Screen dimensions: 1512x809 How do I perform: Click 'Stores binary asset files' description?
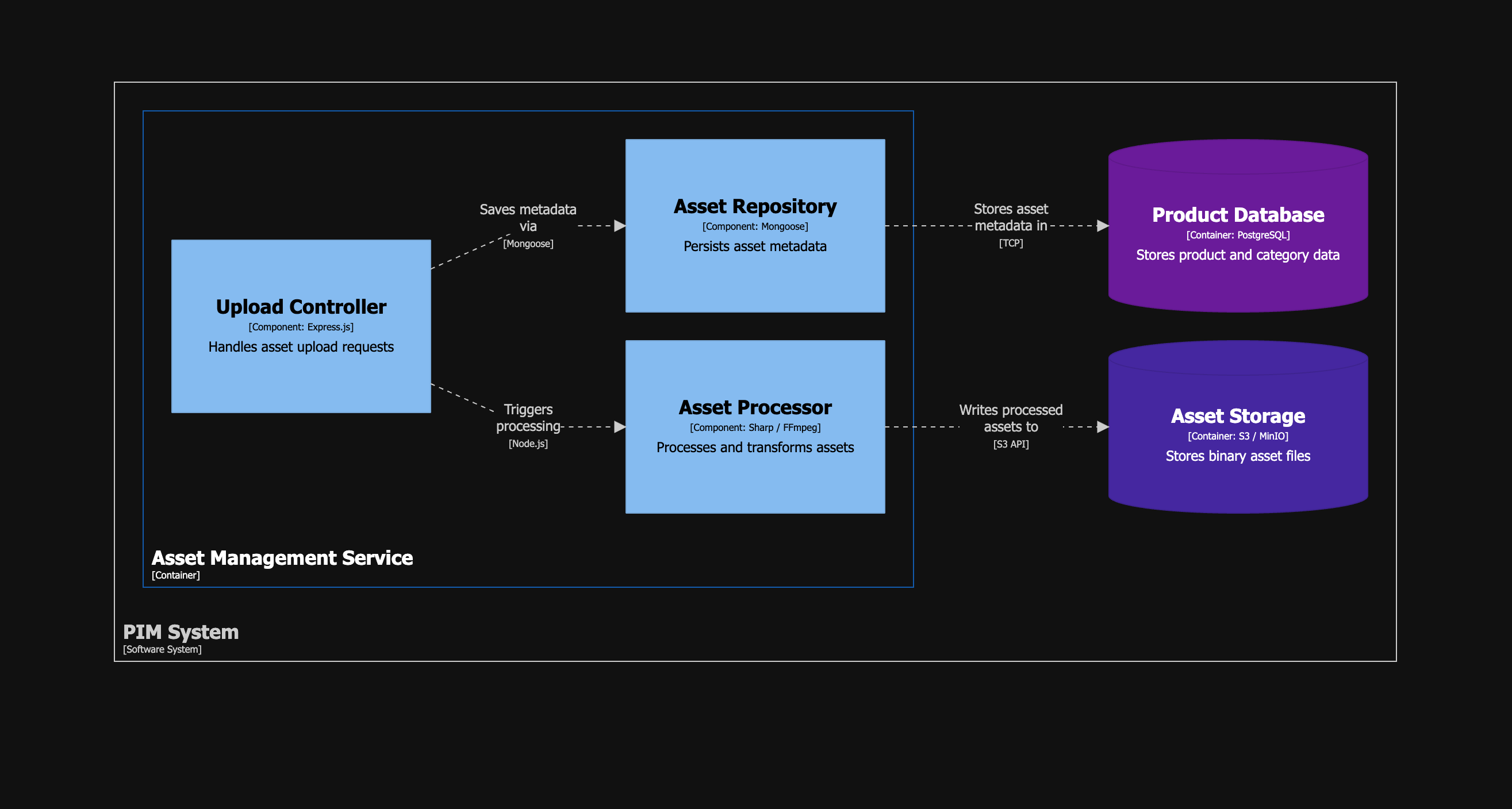pos(1238,456)
